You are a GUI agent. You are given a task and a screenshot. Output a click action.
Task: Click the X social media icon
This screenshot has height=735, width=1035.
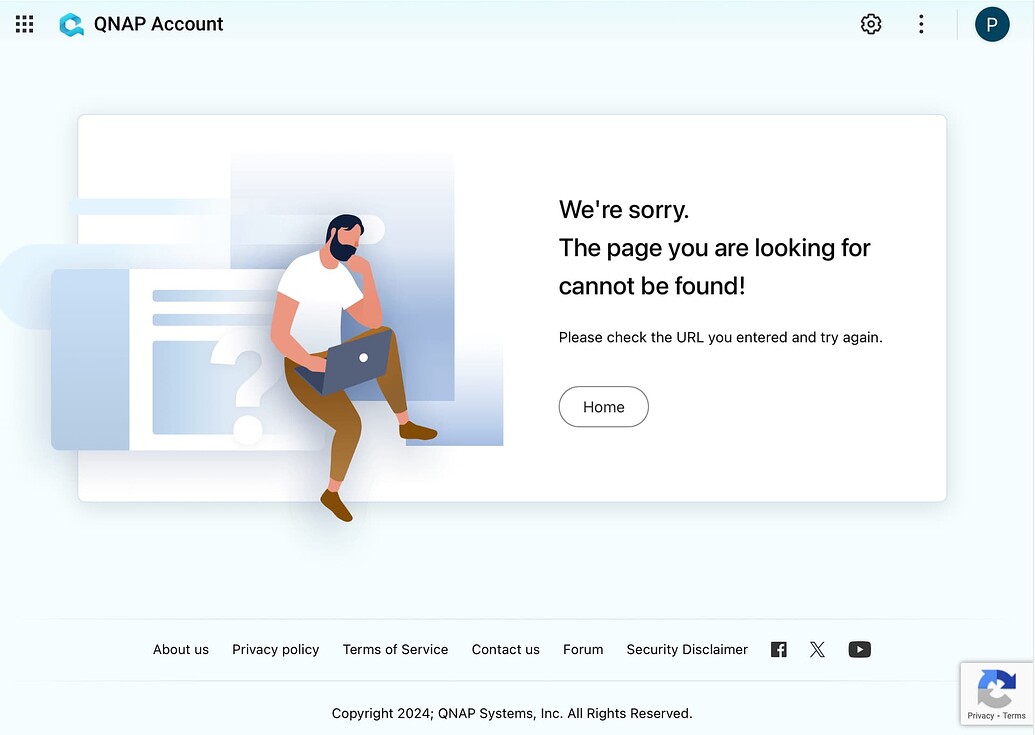tap(817, 649)
